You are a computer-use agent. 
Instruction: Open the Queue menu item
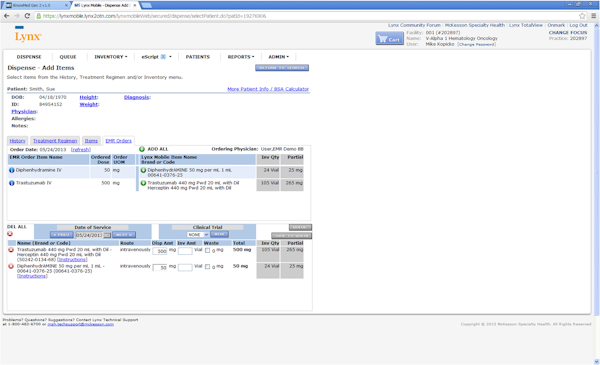68,57
